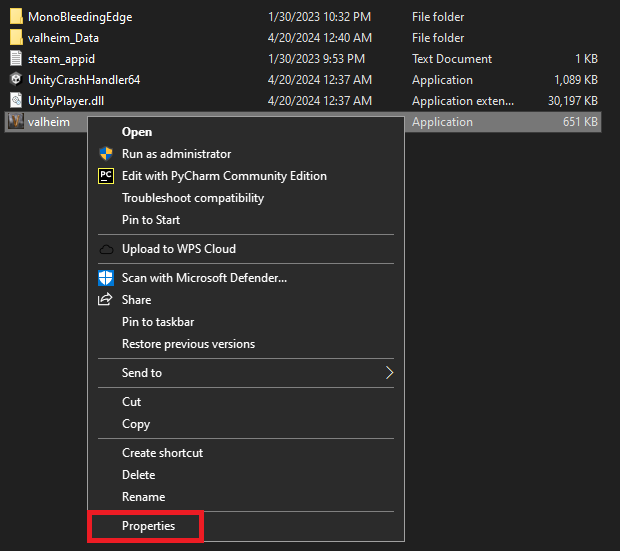
Task: Click the WPS Cloud upload icon
Action: click(x=106, y=249)
